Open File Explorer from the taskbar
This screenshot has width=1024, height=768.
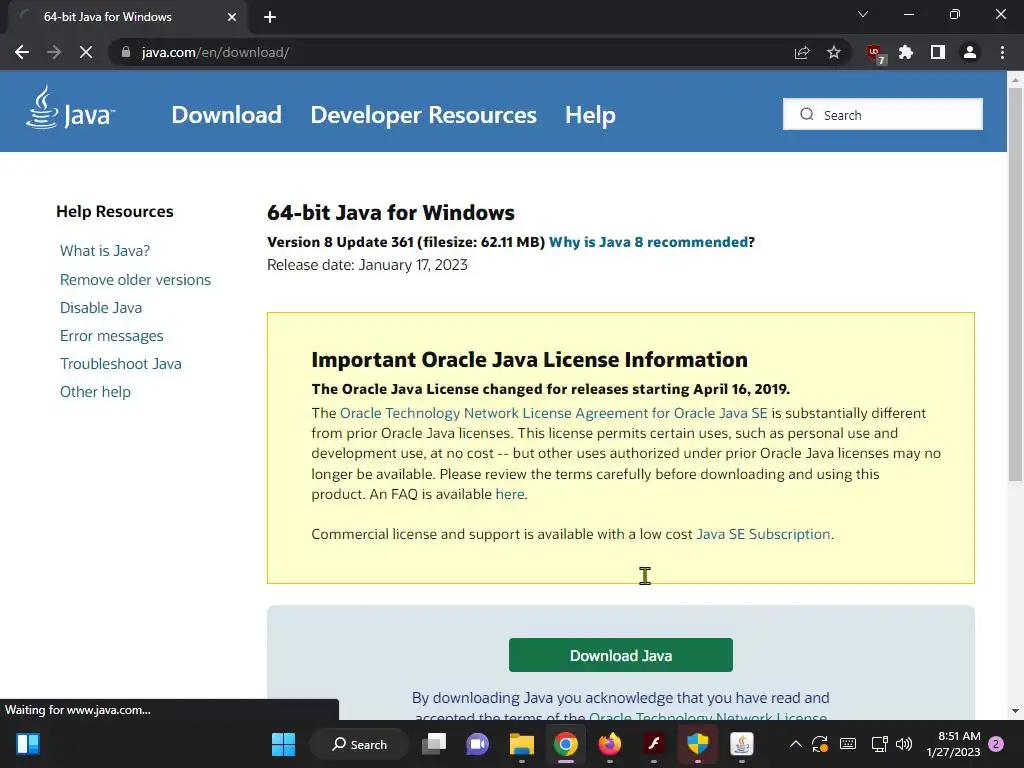point(522,744)
